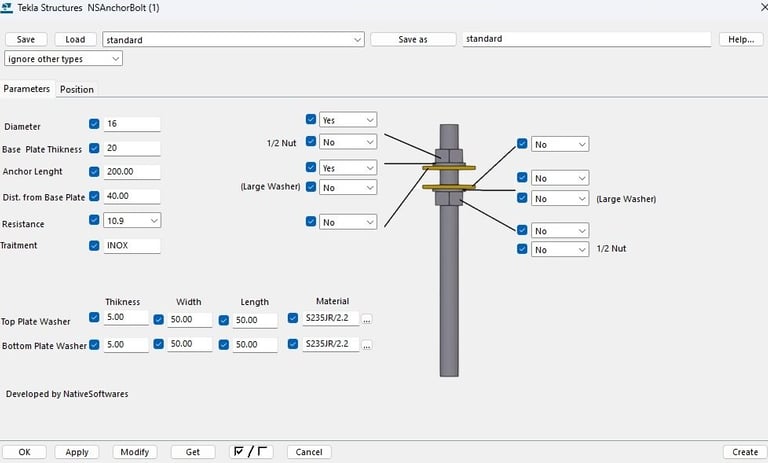Image resolution: width=768 pixels, height=463 pixels.
Task: Click the Save as button
Action: (413, 39)
